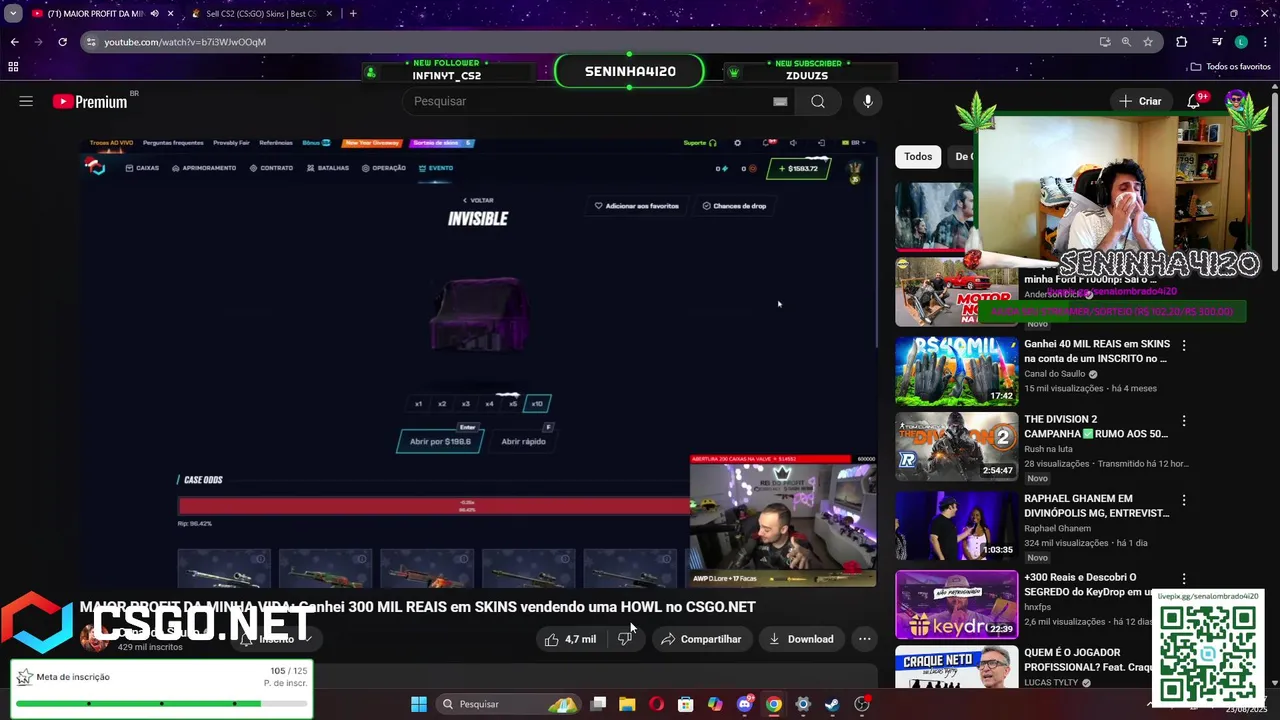Screen dimensions: 1280x720
Task: Click the Criar button
Action: click(1140, 101)
